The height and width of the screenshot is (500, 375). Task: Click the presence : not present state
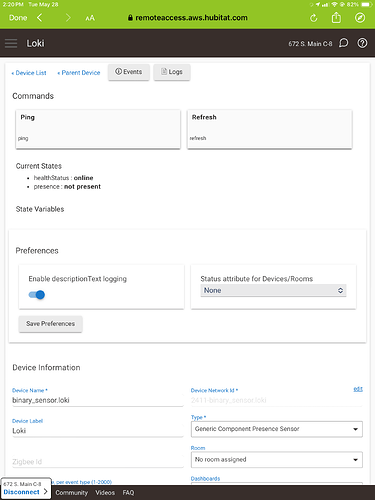[x=67, y=187]
